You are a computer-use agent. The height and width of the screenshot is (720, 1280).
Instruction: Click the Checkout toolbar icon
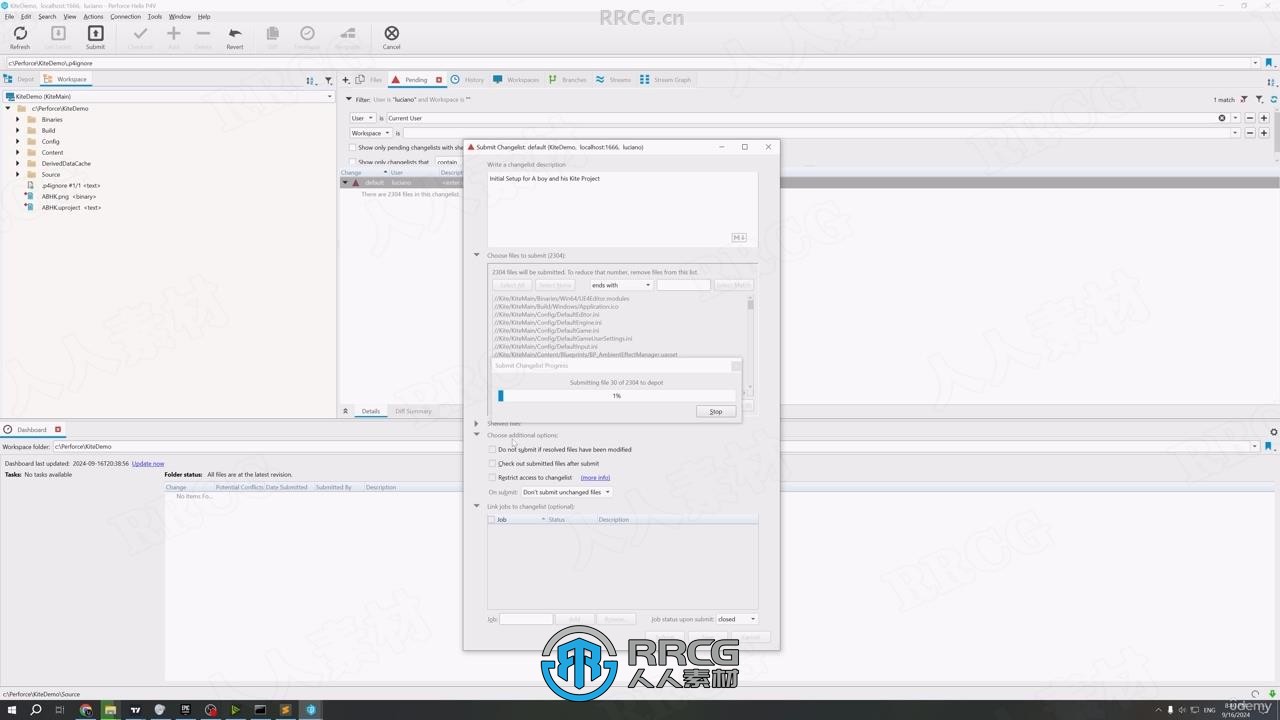coord(140,37)
